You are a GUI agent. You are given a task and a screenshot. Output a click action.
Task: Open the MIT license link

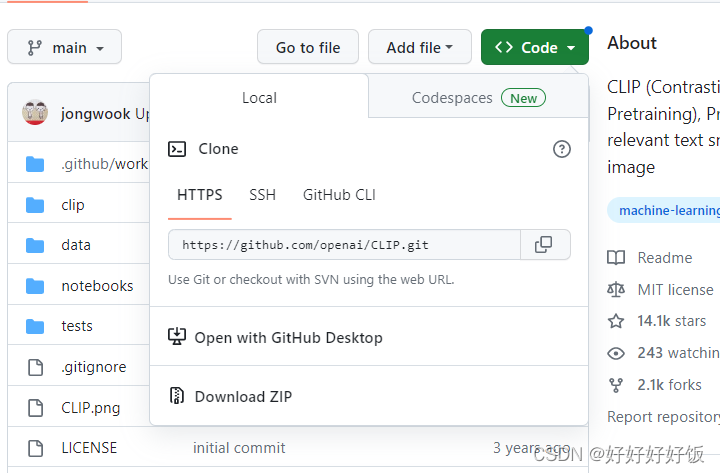675,290
